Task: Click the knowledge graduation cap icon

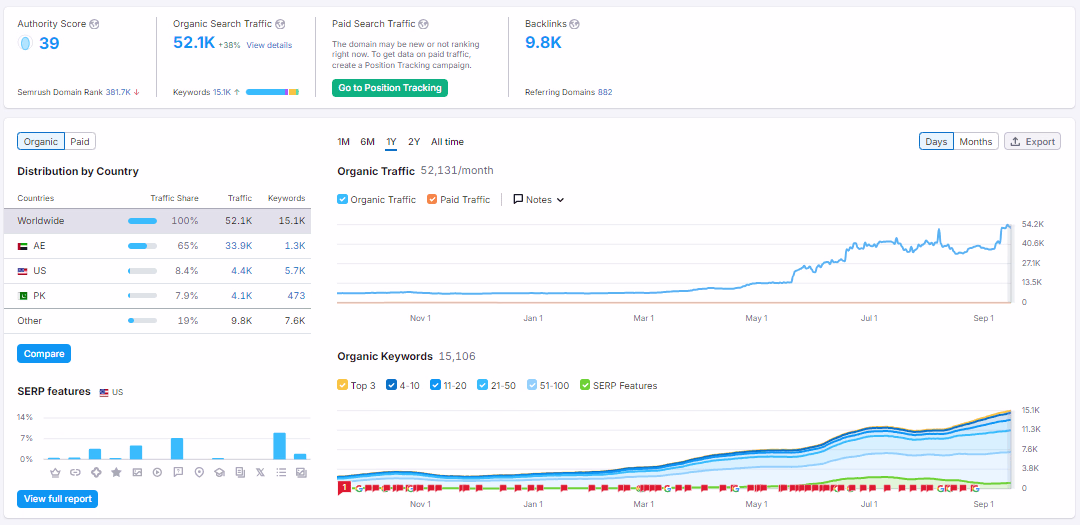Action: point(219,472)
